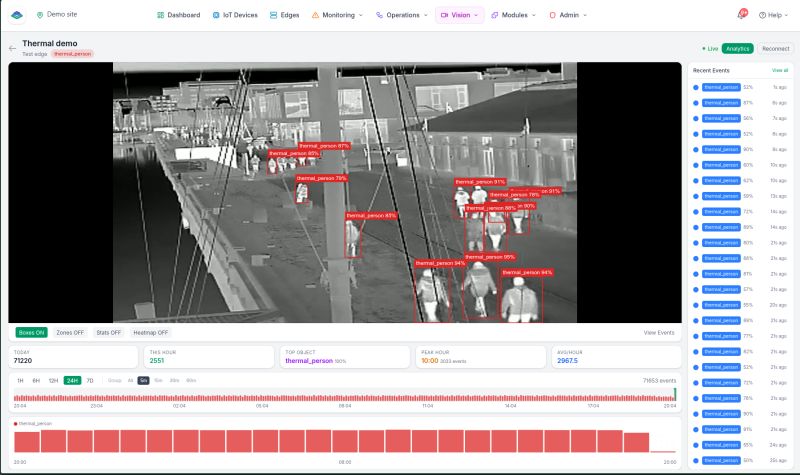800x475 pixels.
Task: Click the Test edge label under the title
Action: (x=35, y=54)
